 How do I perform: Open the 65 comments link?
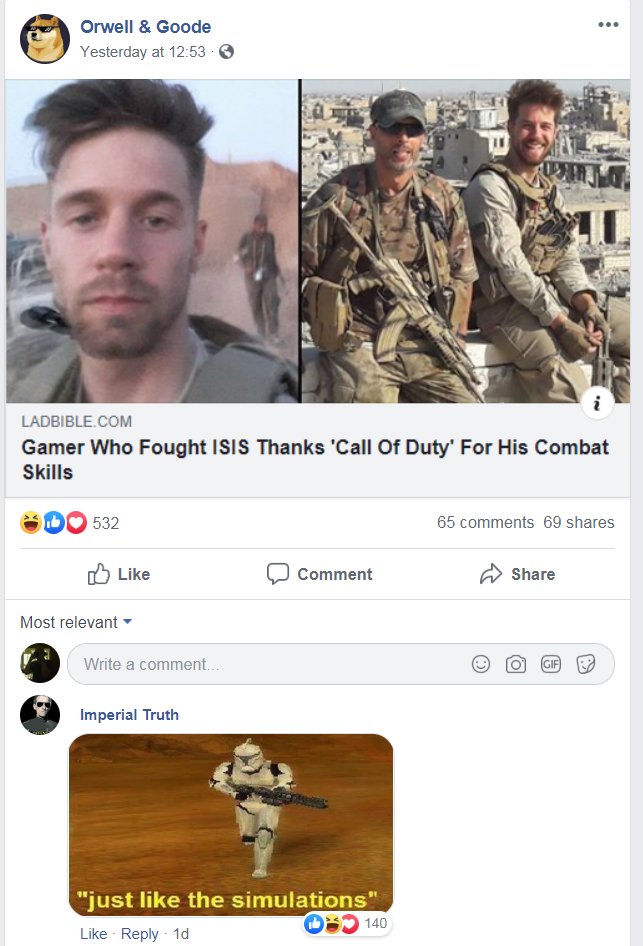pos(486,522)
